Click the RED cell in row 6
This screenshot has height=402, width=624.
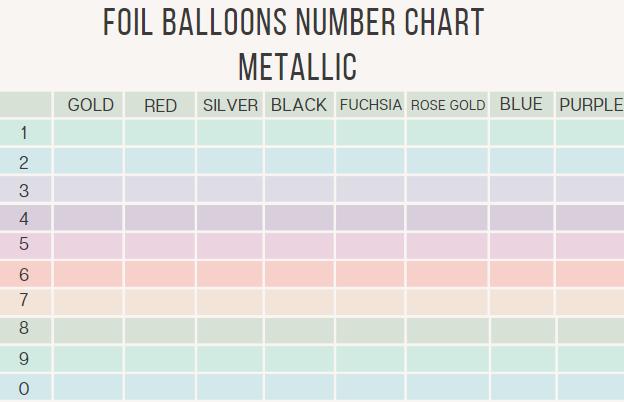(160, 274)
